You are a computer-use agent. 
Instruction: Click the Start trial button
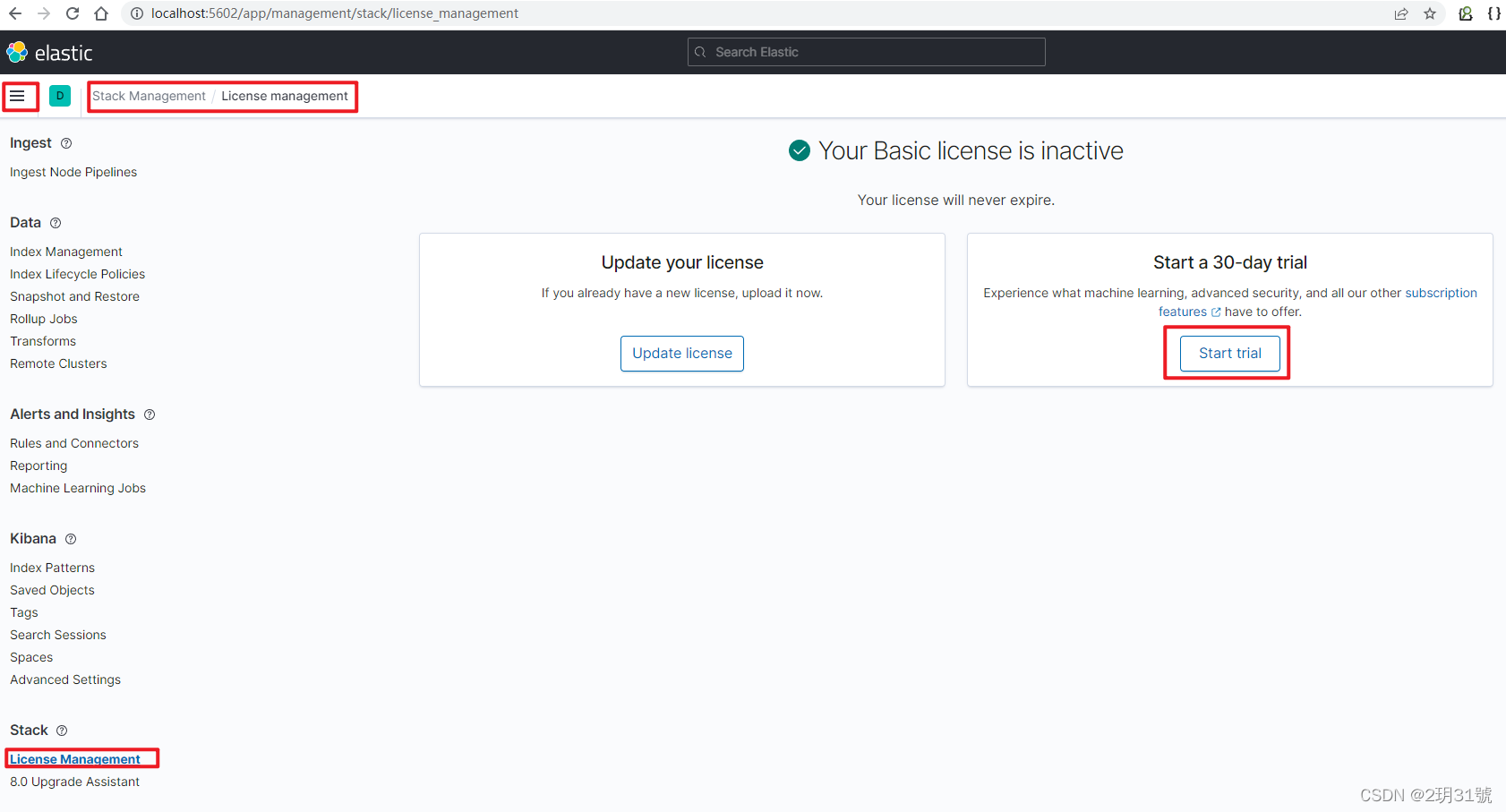(1228, 353)
